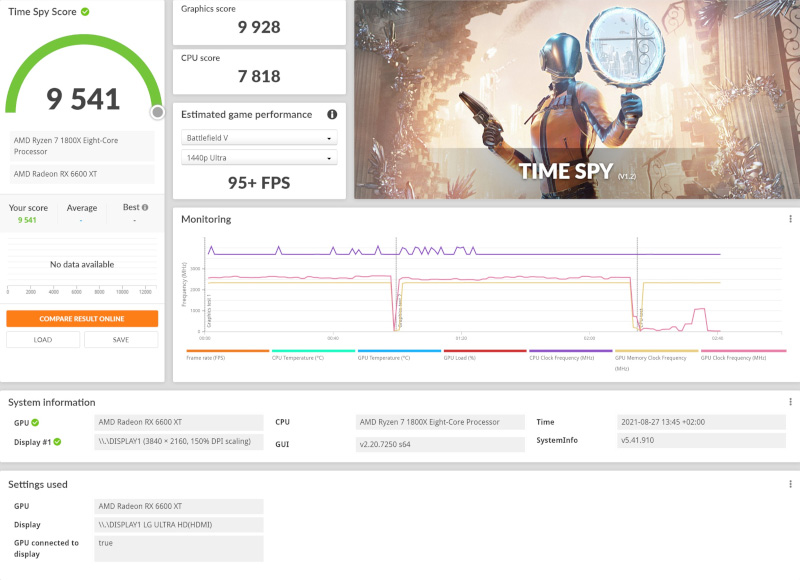Viewport: 800px width, 580px height.
Task: Open Monitoring panel three-dot menu
Action: coord(790,219)
